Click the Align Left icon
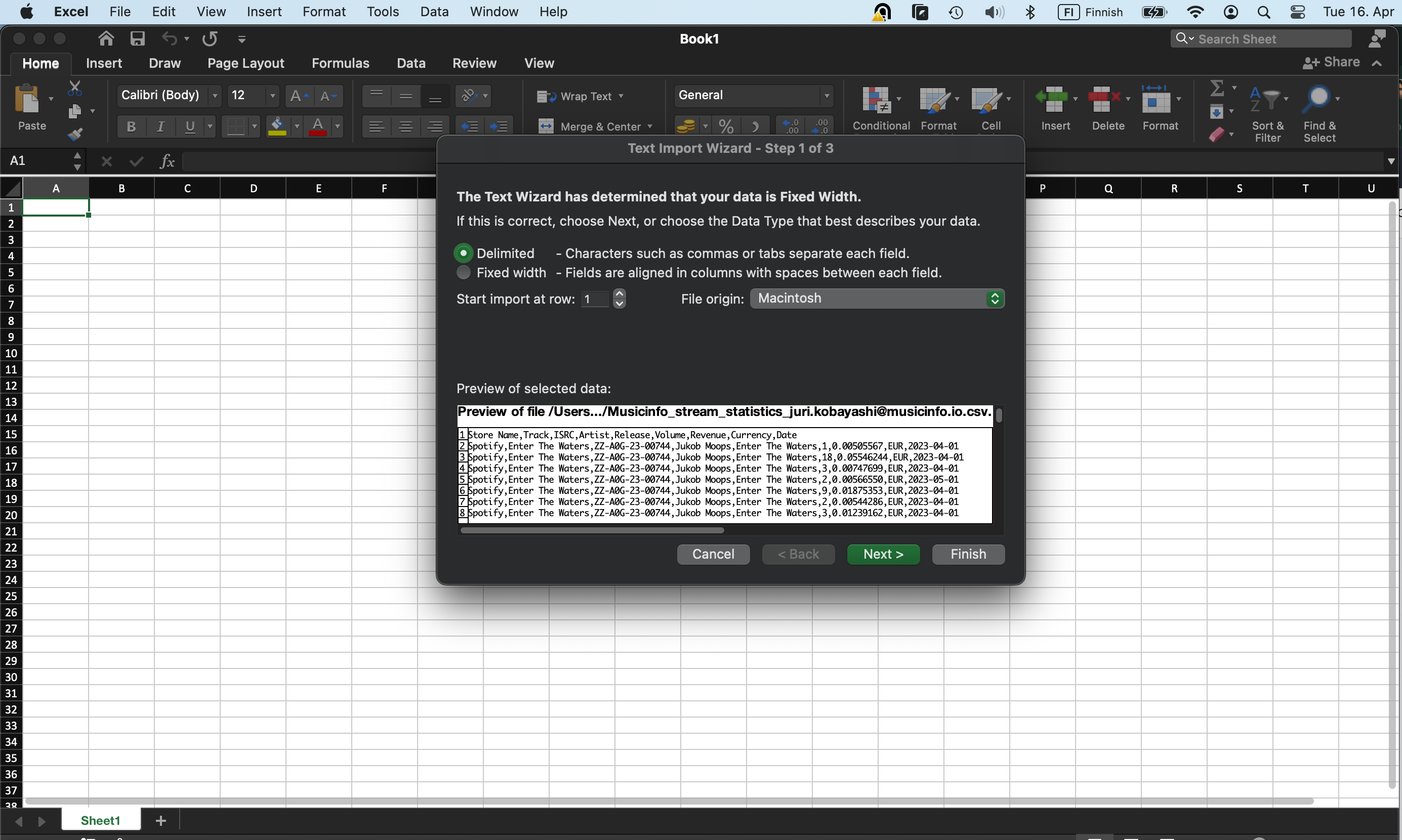Screen dimensions: 1402x840 377,126
